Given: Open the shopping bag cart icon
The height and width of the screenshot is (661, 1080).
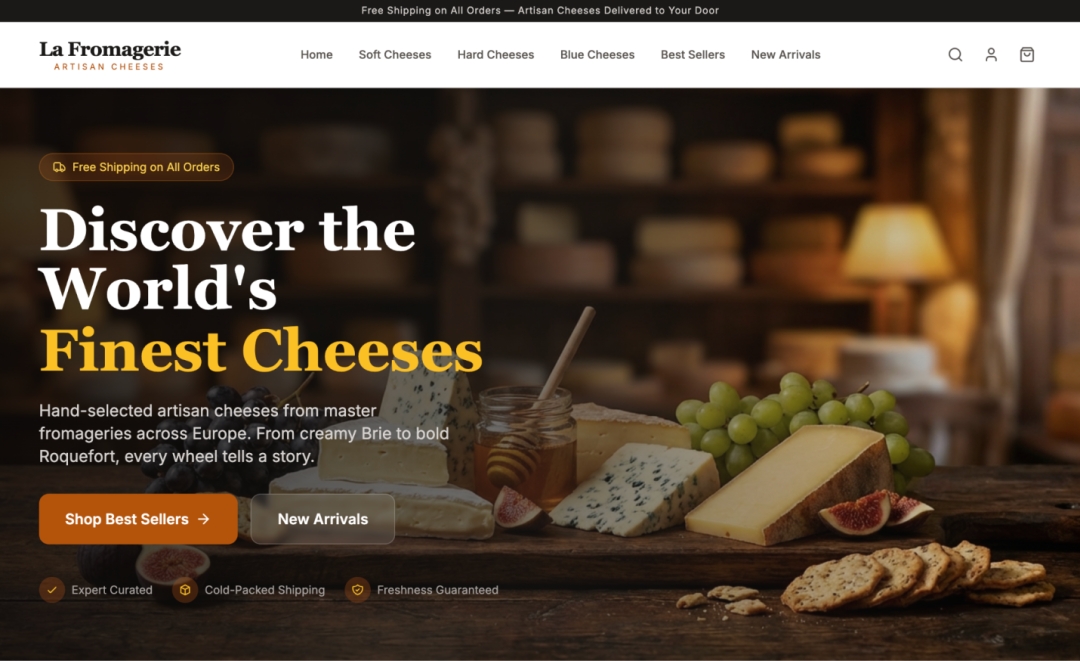Looking at the screenshot, I should (x=1026, y=54).
